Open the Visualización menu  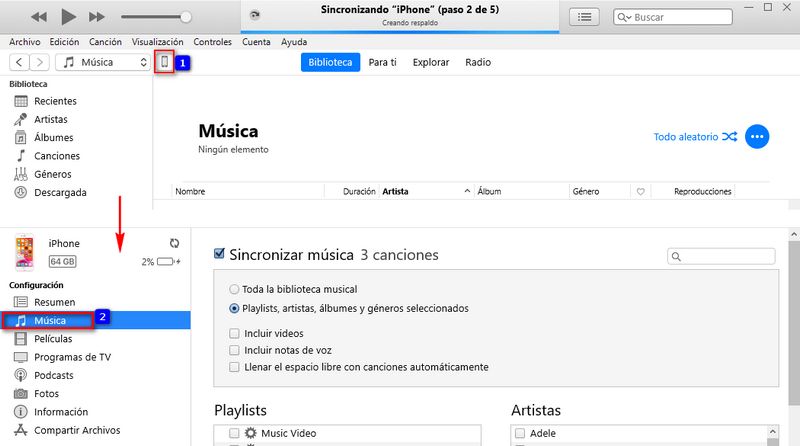click(x=157, y=42)
